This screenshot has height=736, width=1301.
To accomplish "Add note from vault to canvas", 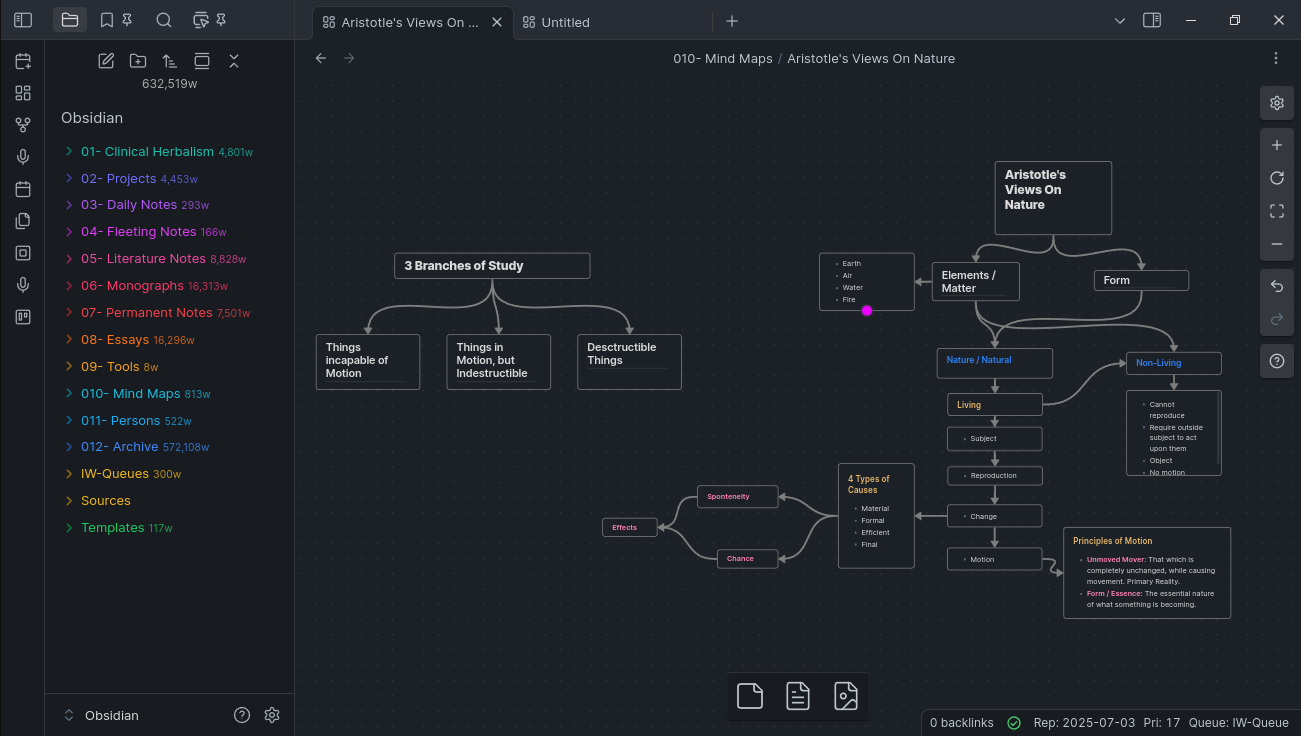I will click(798, 696).
